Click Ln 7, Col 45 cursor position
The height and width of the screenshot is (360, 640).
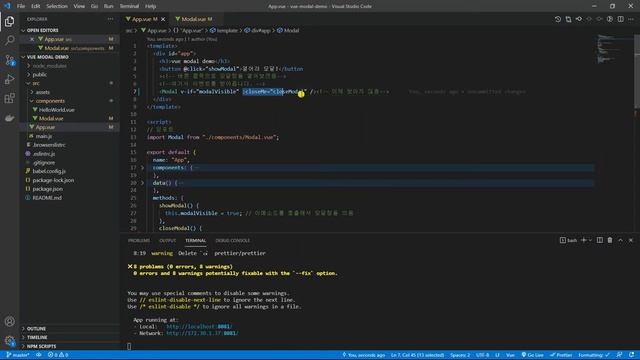[x=417, y=355]
